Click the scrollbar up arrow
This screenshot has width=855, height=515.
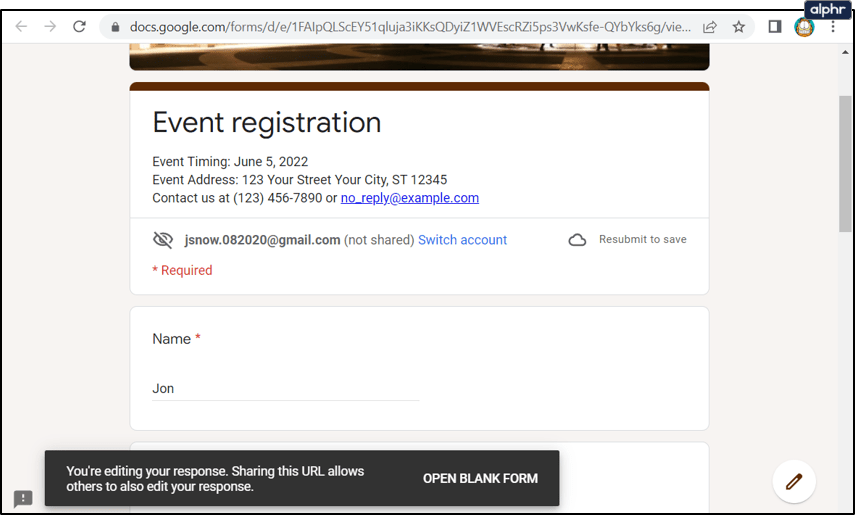845,52
